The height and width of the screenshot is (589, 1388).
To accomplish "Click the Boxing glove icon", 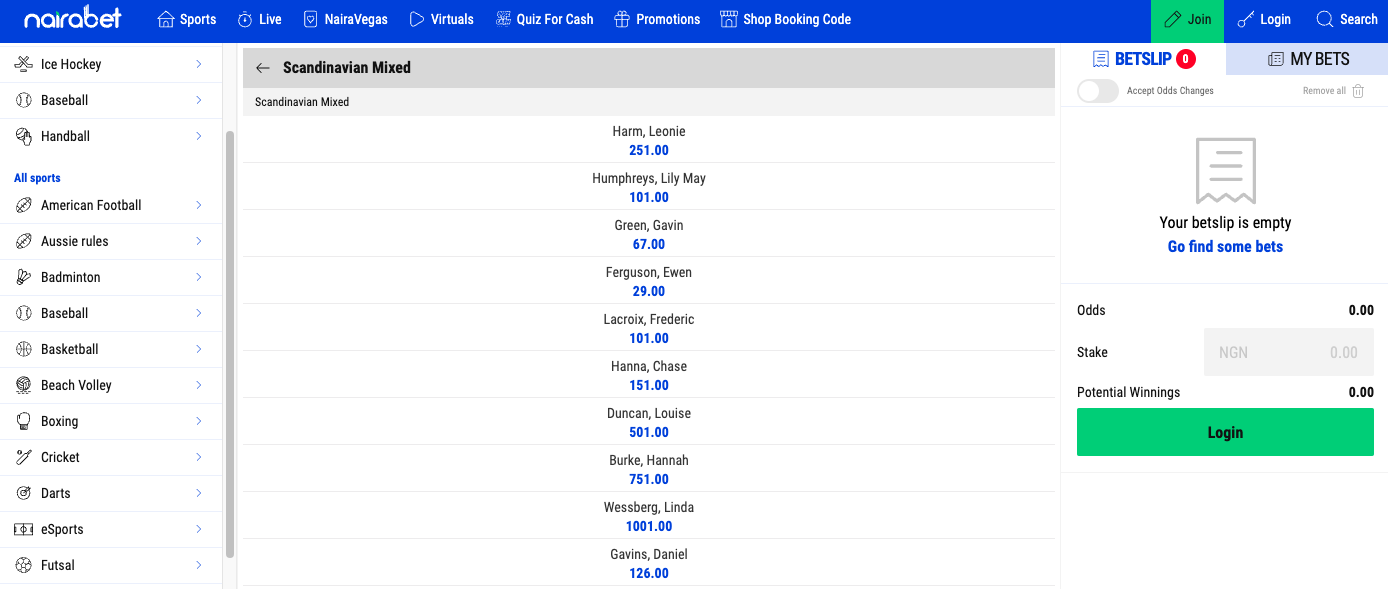I will pos(23,421).
